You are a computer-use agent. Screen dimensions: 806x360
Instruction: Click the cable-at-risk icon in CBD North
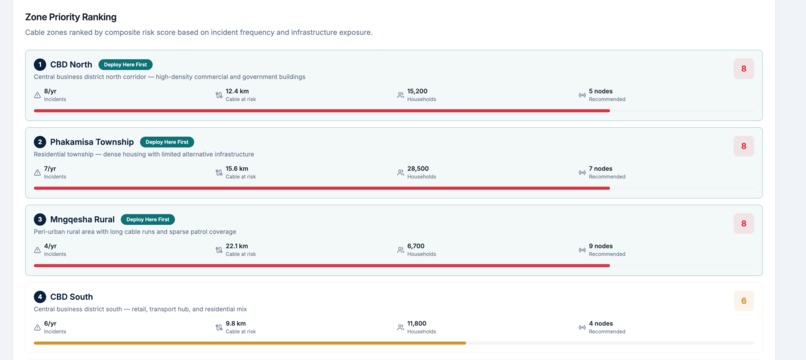point(219,95)
